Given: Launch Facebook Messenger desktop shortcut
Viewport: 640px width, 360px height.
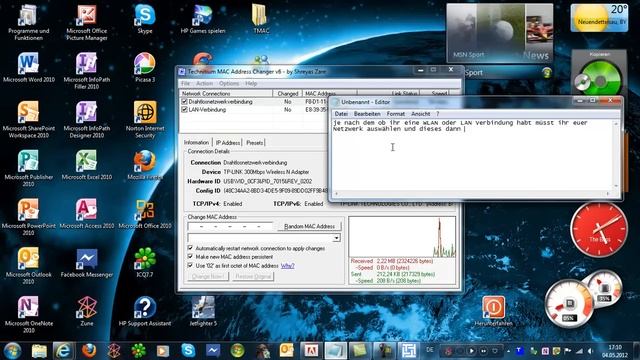Looking at the screenshot, I should point(87,263).
